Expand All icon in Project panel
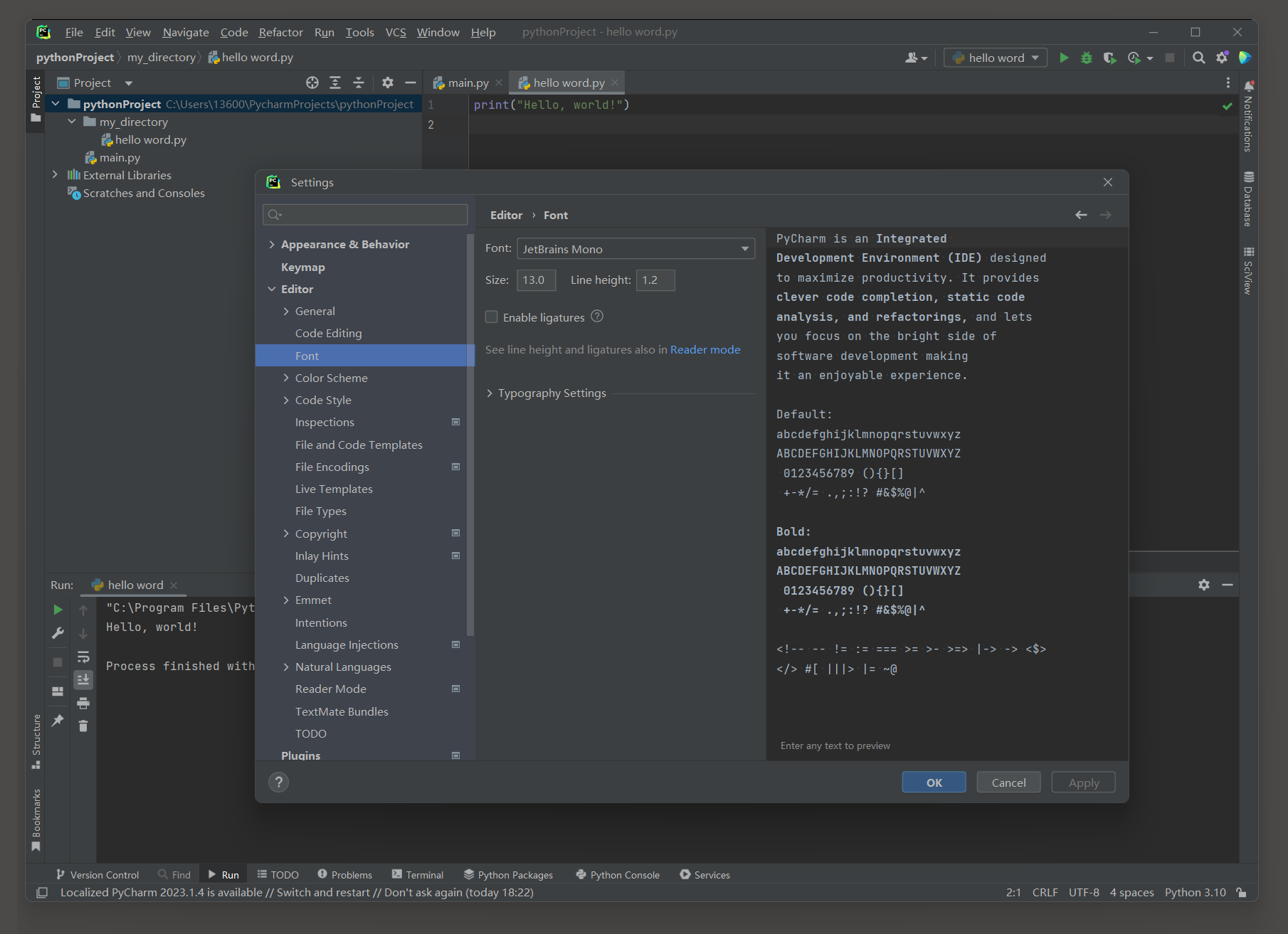Screen dimensions: 1288x934 pyautogui.click(x=335, y=83)
